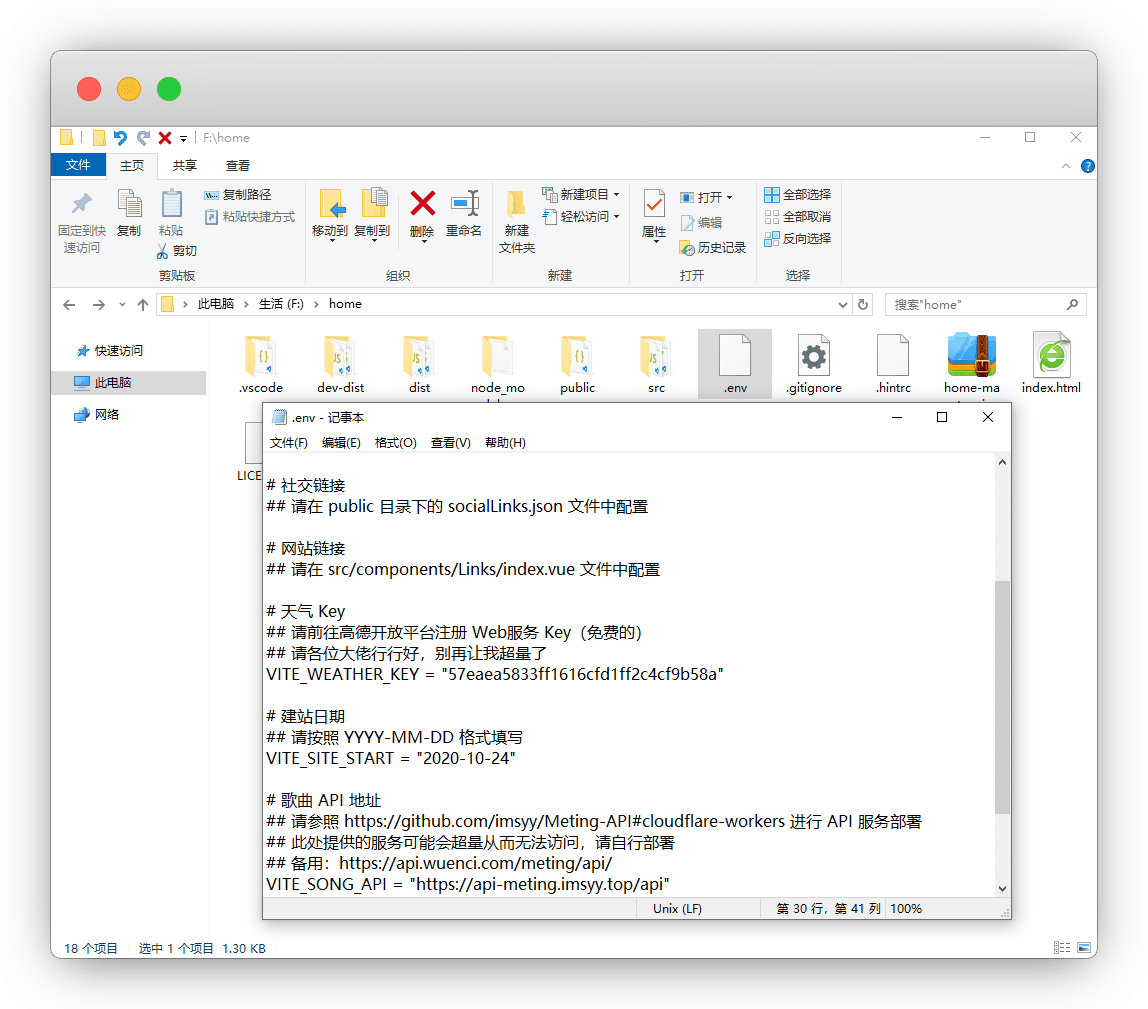The width and height of the screenshot is (1148, 1009).
Task: Click the search 'home' input box
Action: point(975,304)
